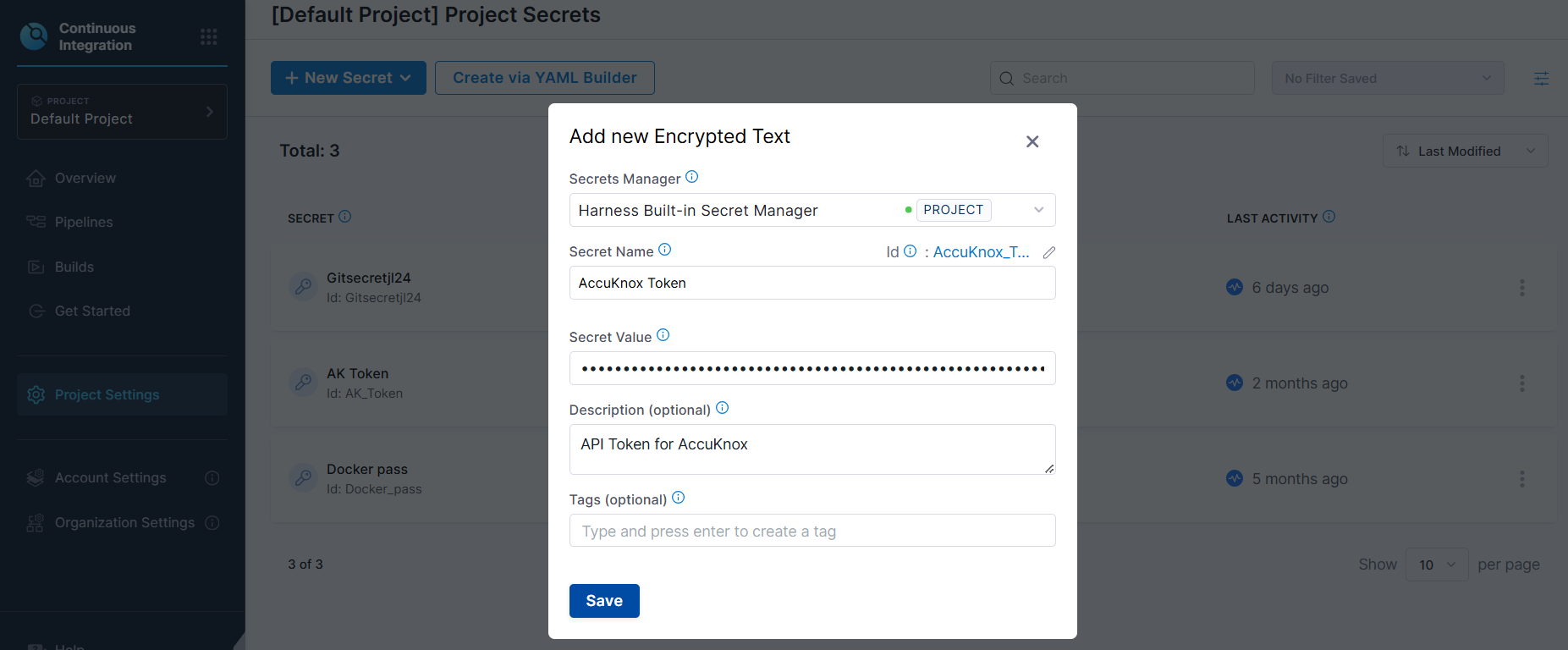
Task: Click the Secret Value info icon
Action: pos(663,335)
